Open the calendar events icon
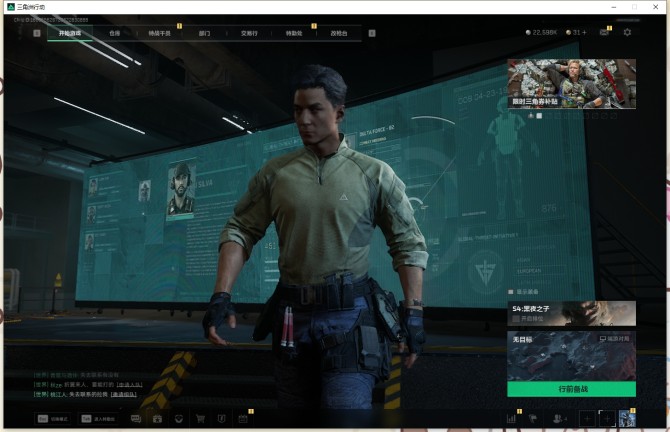Viewport: 670px width, 432px height. [x=243, y=418]
